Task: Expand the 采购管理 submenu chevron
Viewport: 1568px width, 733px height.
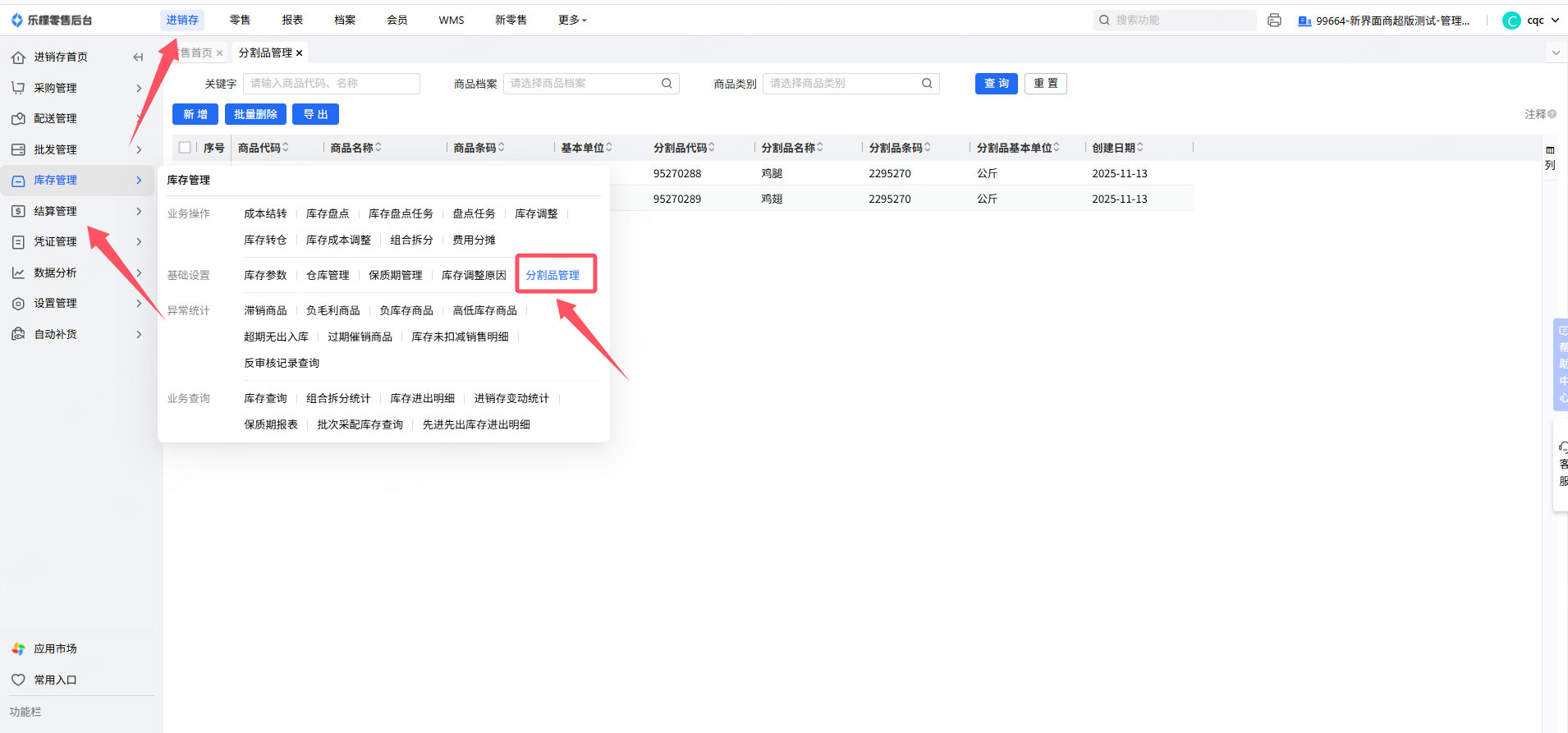Action: [x=139, y=88]
